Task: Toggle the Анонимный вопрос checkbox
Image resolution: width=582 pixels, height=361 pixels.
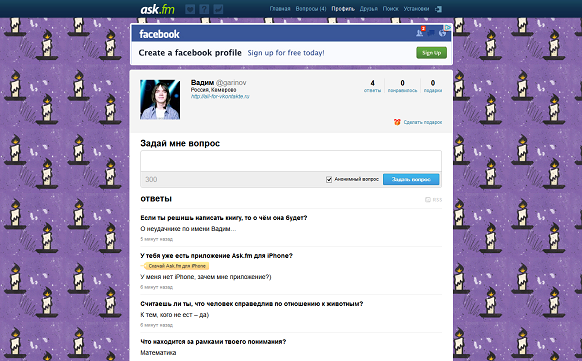Action: click(329, 180)
